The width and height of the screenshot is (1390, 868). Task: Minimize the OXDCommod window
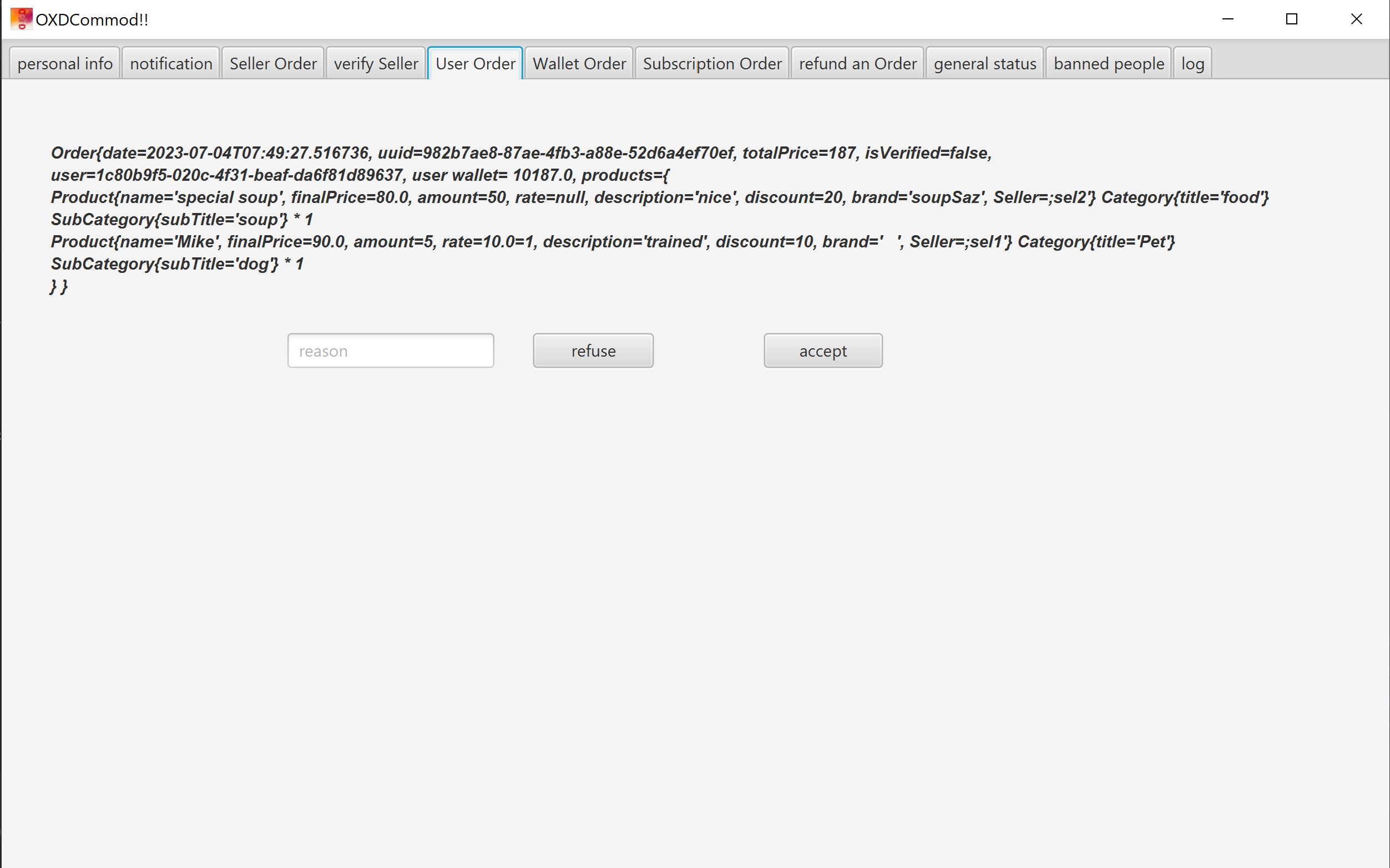point(1227,19)
